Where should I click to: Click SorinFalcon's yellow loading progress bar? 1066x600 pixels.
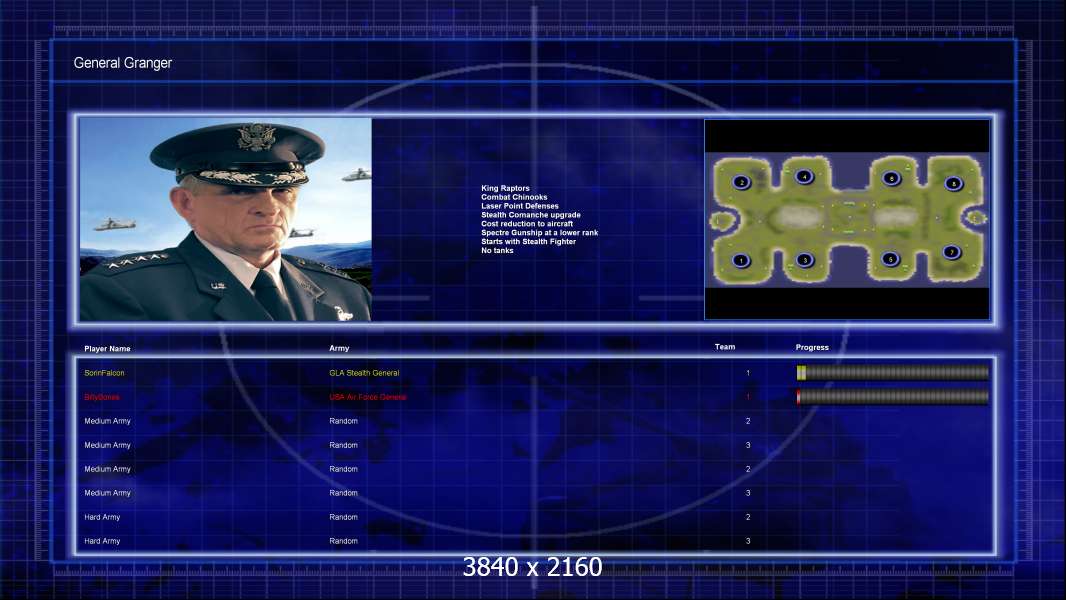(893, 372)
